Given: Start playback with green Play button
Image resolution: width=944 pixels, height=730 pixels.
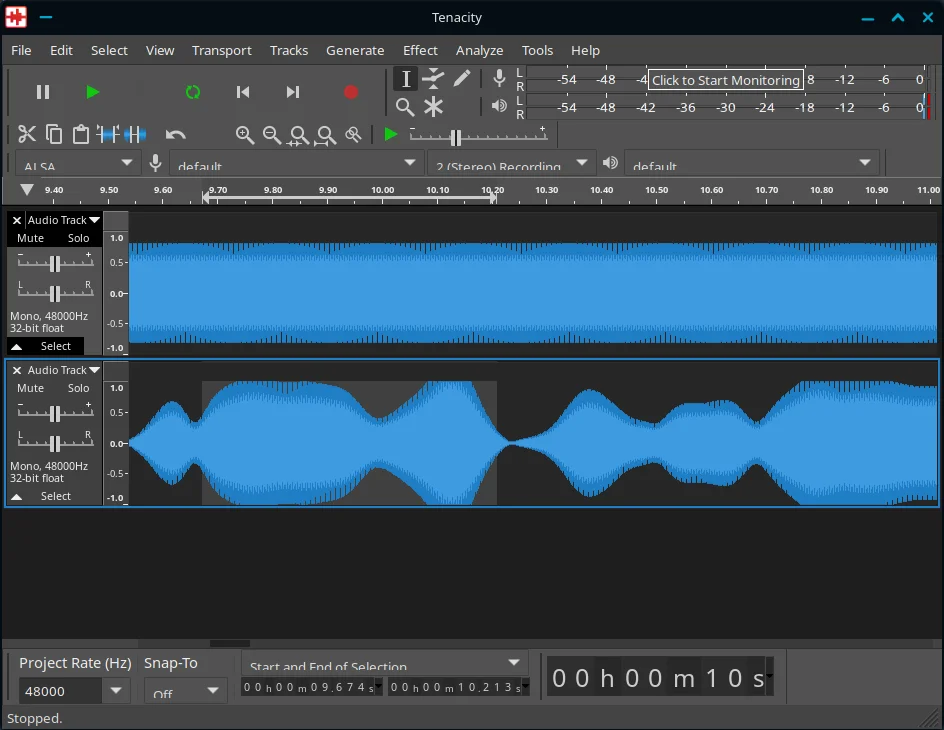Looking at the screenshot, I should pyautogui.click(x=92, y=92).
